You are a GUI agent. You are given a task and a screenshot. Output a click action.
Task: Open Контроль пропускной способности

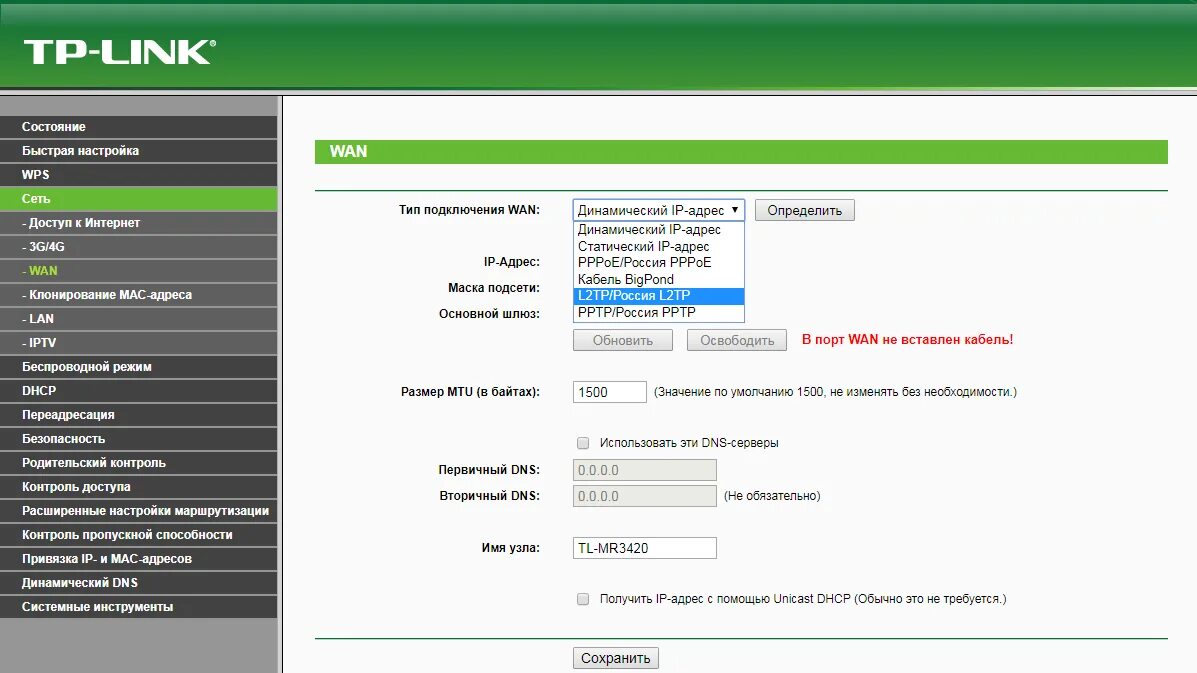click(x=138, y=535)
